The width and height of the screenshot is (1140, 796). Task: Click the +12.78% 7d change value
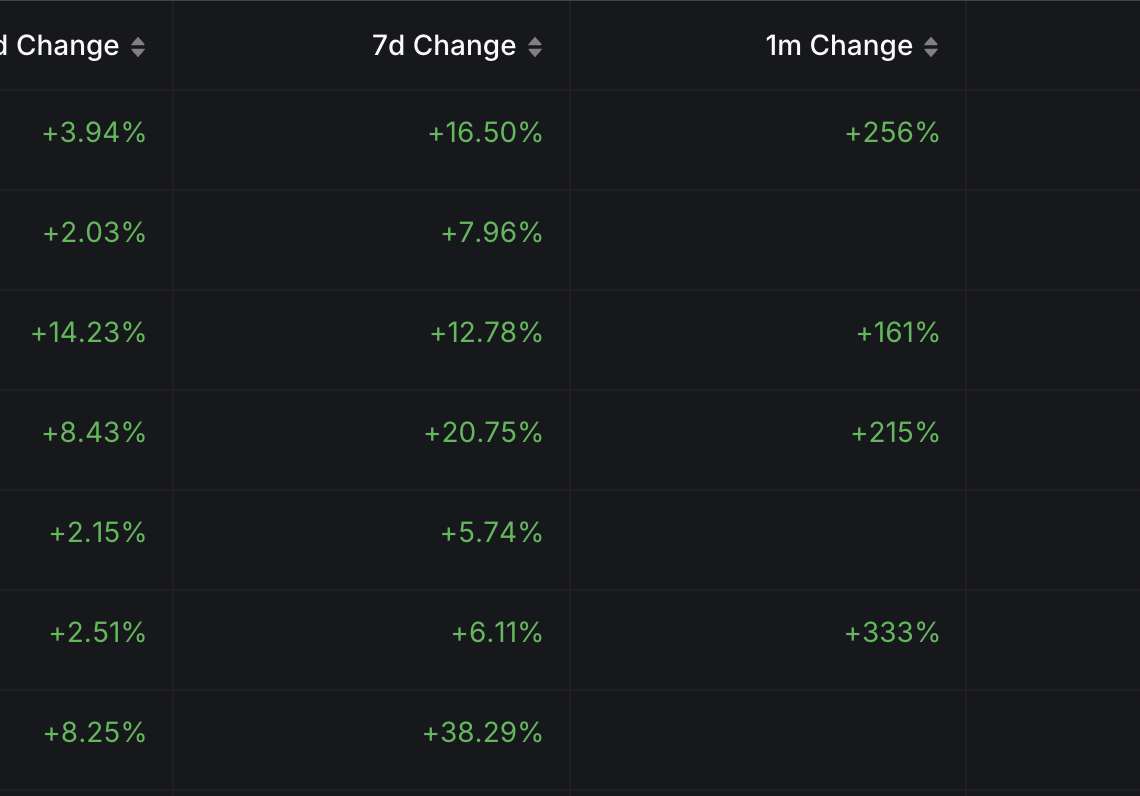[x=486, y=333]
